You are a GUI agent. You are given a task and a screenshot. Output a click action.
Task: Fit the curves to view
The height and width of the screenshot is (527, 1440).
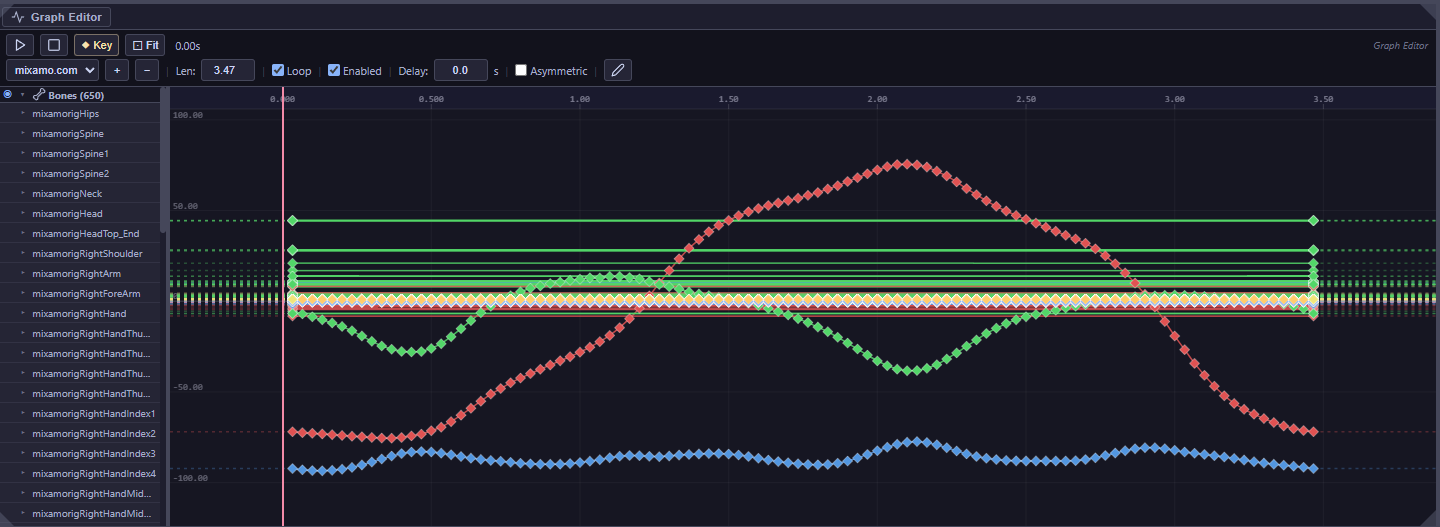click(x=145, y=45)
